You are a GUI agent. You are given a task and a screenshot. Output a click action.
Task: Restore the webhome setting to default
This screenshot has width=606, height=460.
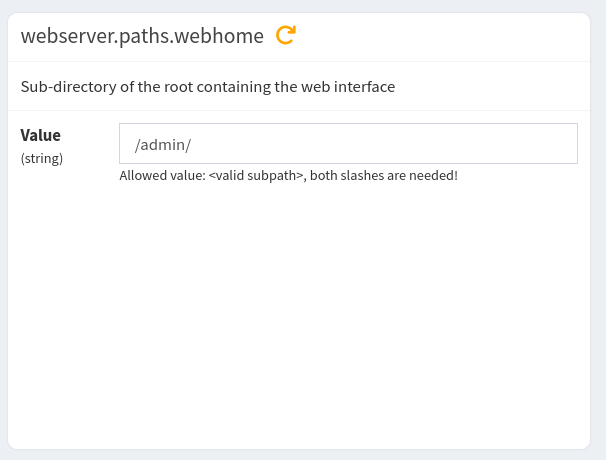[x=286, y=36]
